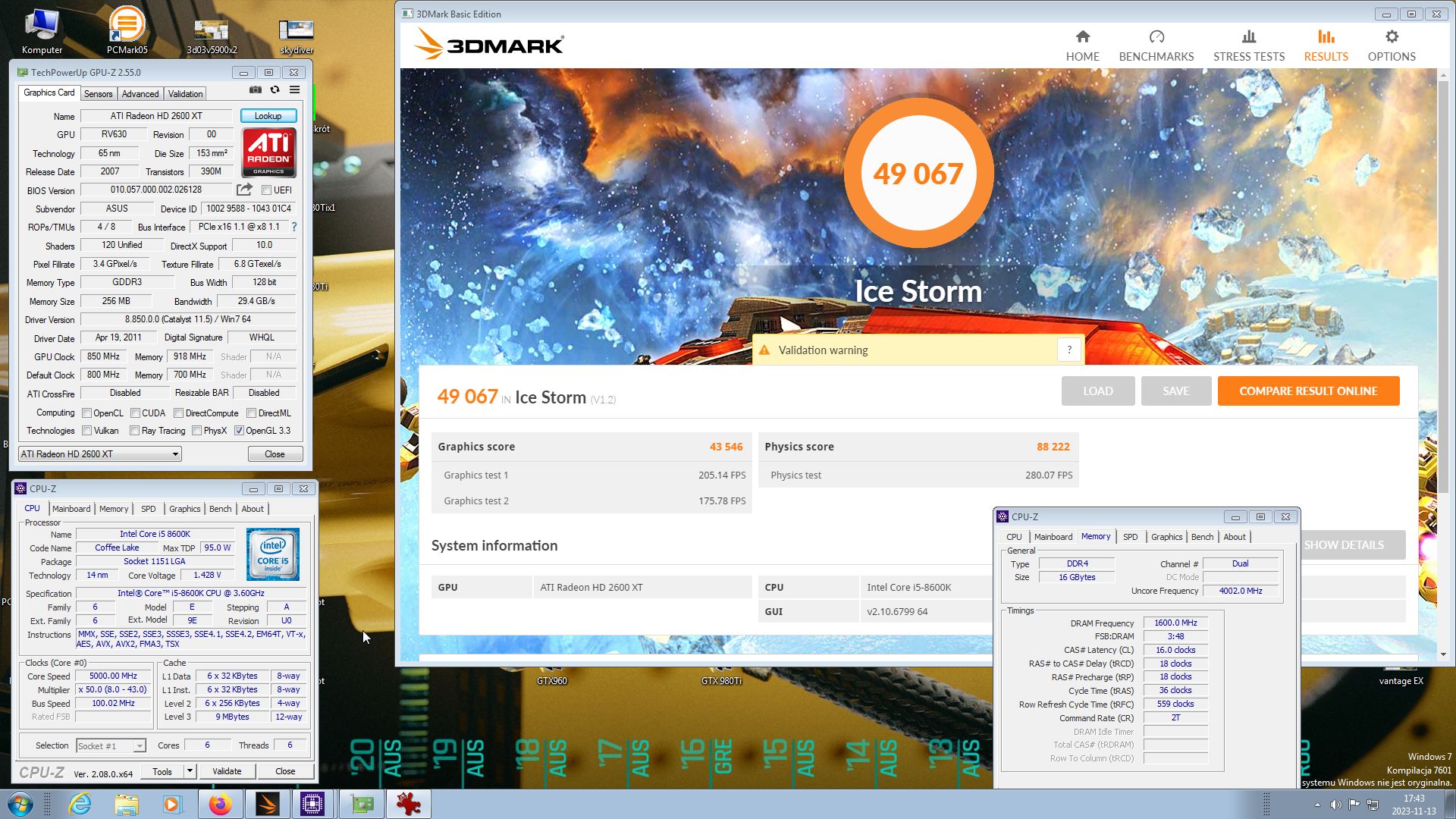
Task: Open the GPU selector dropdown in GPU-Z
Action: pyautogui.click(x=100, y=453)
